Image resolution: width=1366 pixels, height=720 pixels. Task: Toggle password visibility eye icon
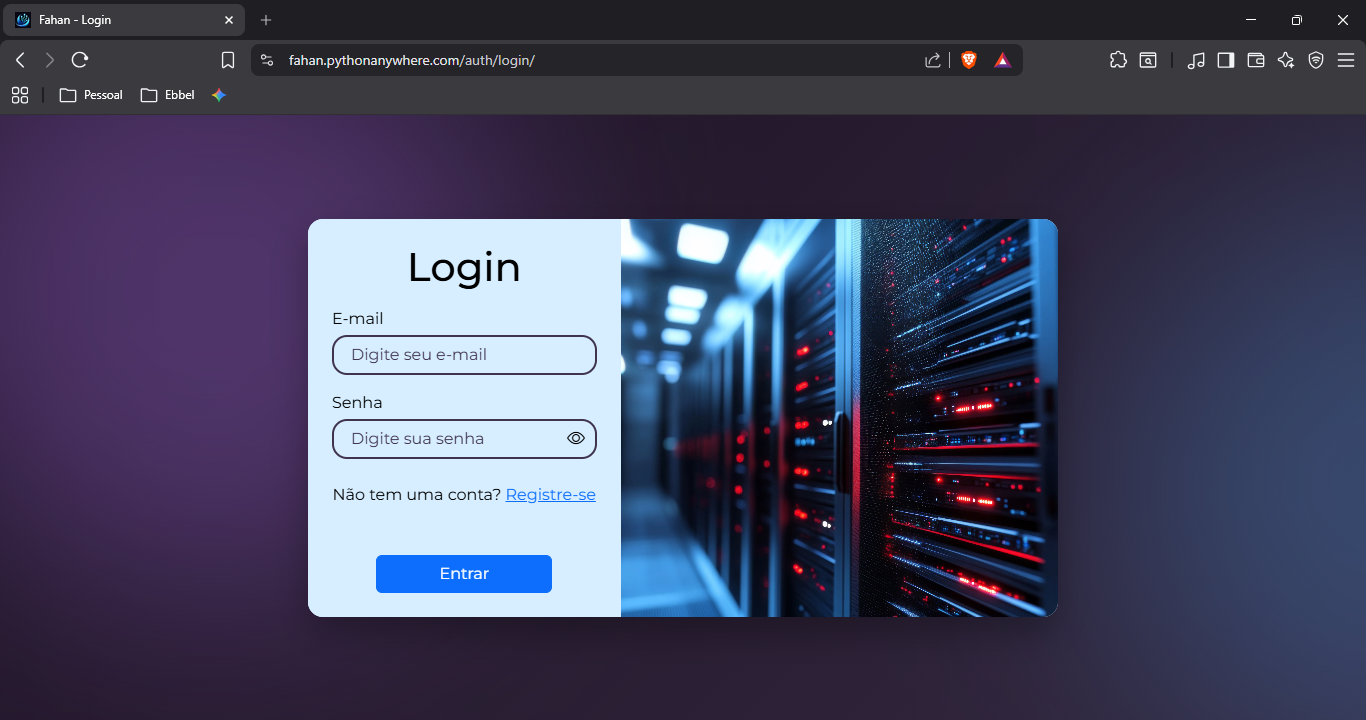[576, 438]
